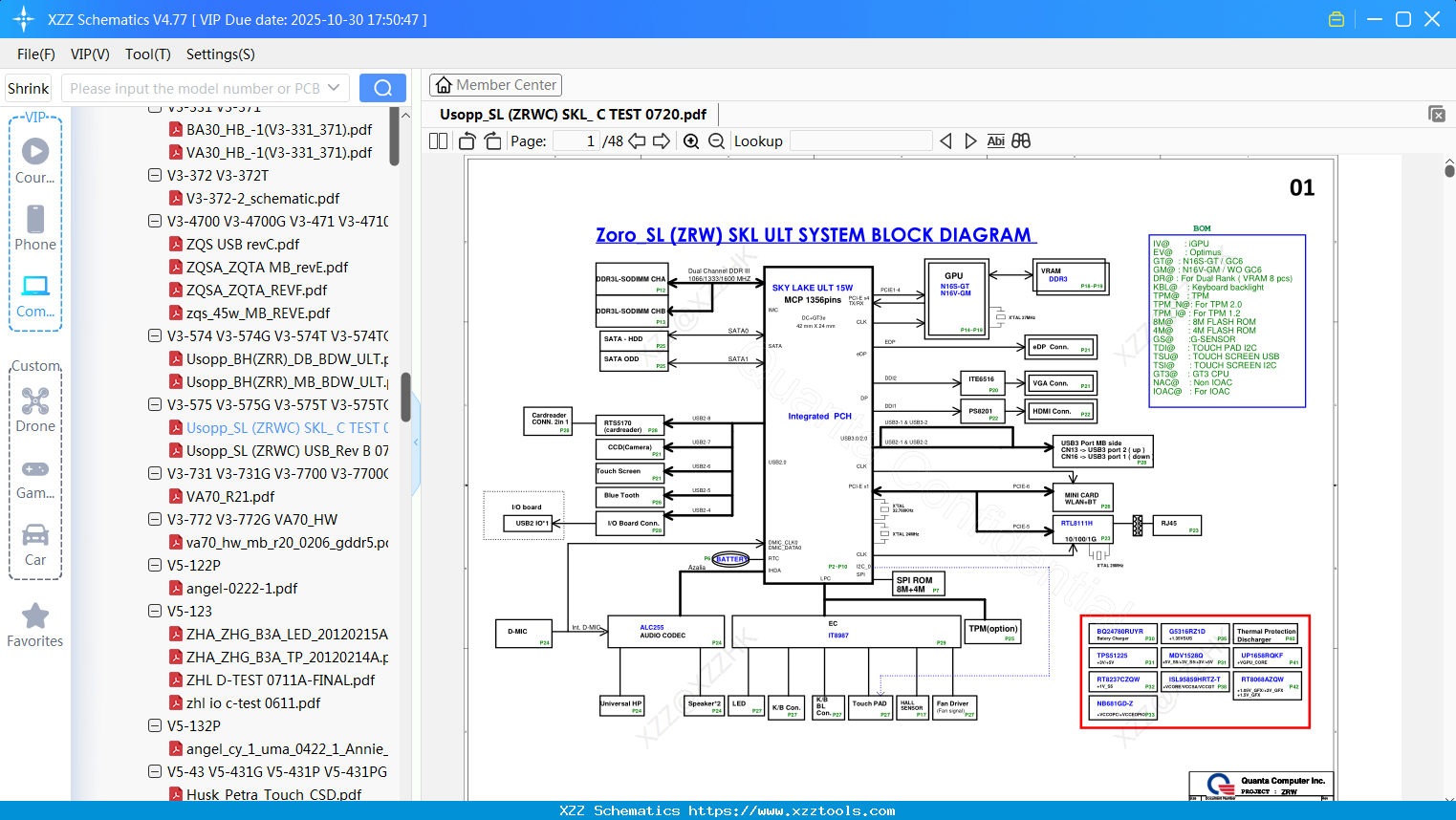Open BA30_HB_-1(V3-331_371).pdf
This screenshot has width=1456, height=820.
[279, 130]
